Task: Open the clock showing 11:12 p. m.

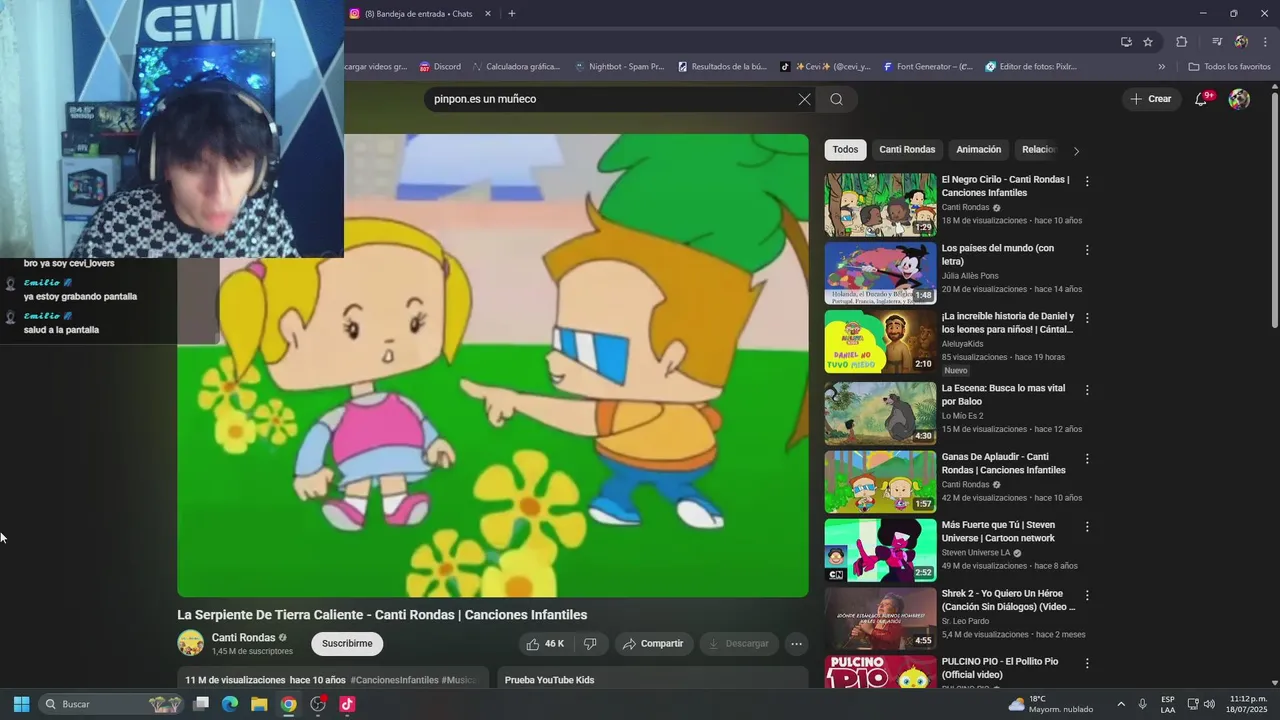Action: 1248,704
